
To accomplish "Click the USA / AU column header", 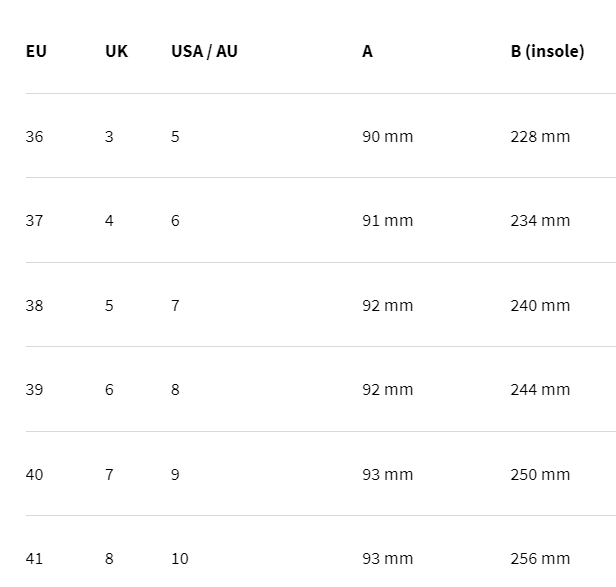I will point(204,51).
